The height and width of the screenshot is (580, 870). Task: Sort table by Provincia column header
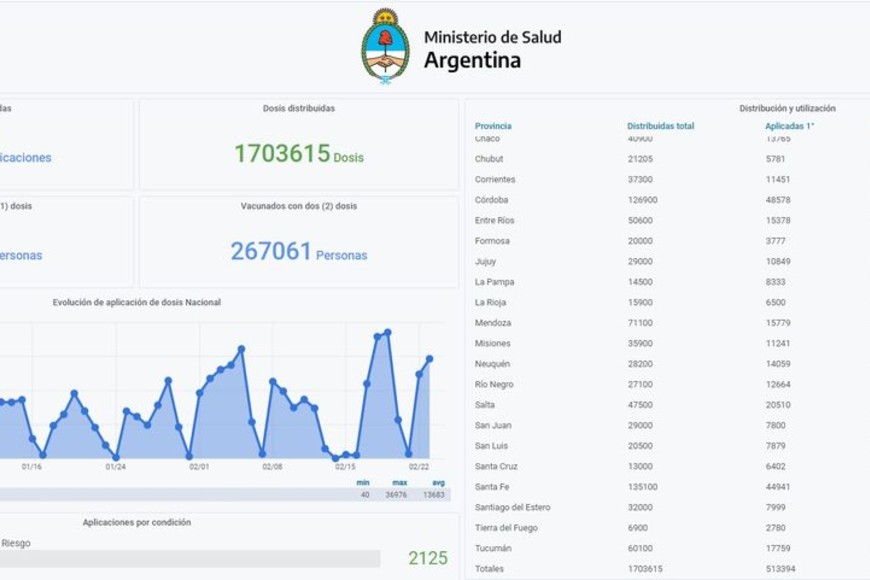tap(493, 126)
